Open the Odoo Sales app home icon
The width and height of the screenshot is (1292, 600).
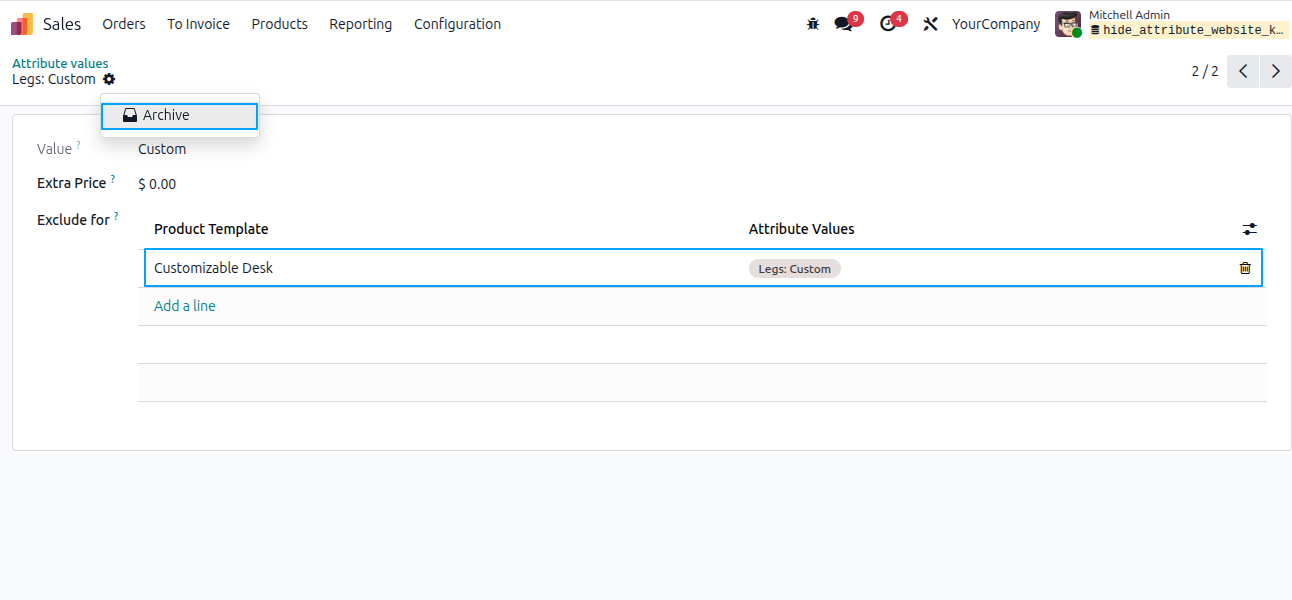[x=22, y=24]
